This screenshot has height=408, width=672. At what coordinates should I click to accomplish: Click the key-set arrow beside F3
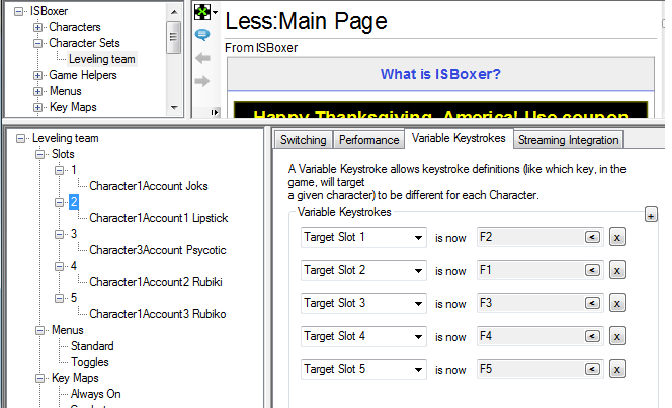pyautogui.click(x=592, y=303)
